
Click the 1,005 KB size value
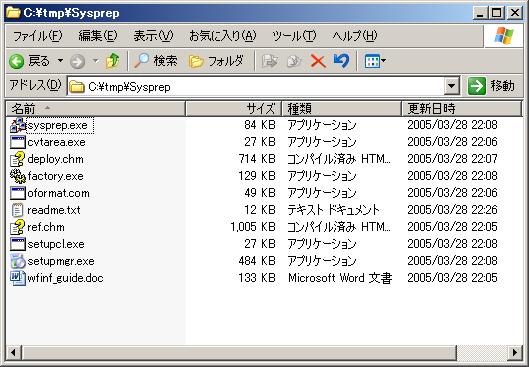point(253,227)
